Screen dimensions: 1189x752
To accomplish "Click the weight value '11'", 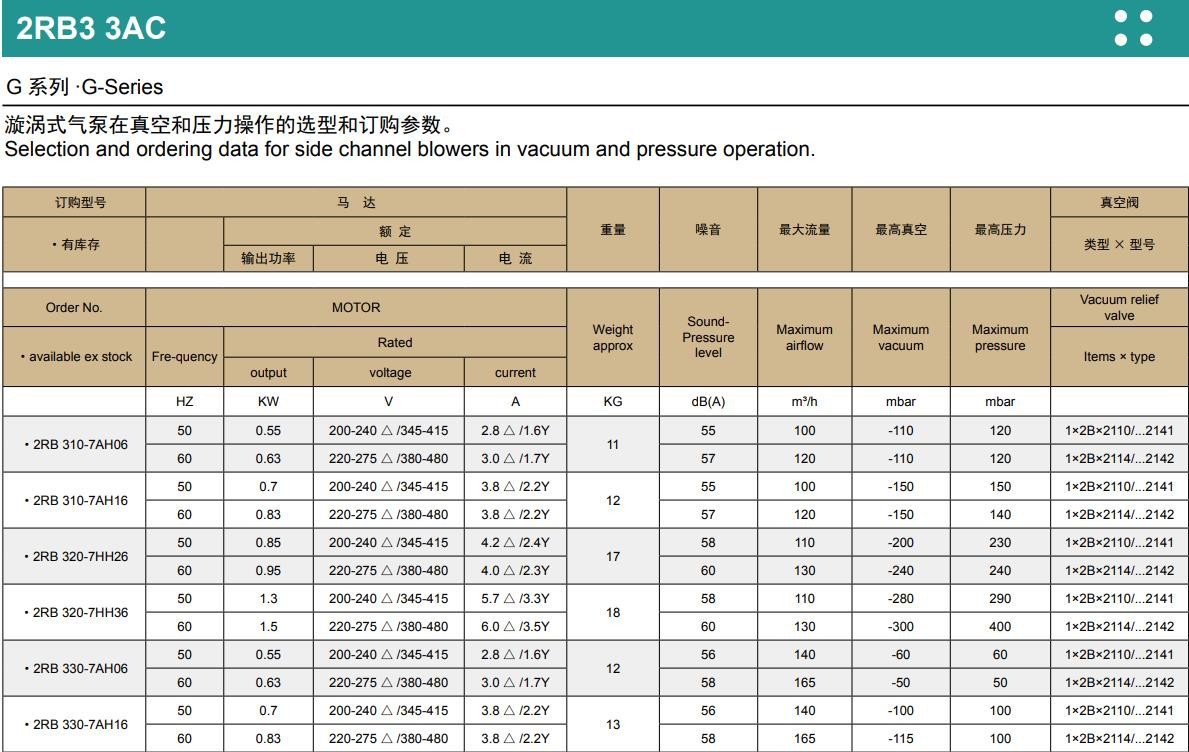I will pos(613,444).
